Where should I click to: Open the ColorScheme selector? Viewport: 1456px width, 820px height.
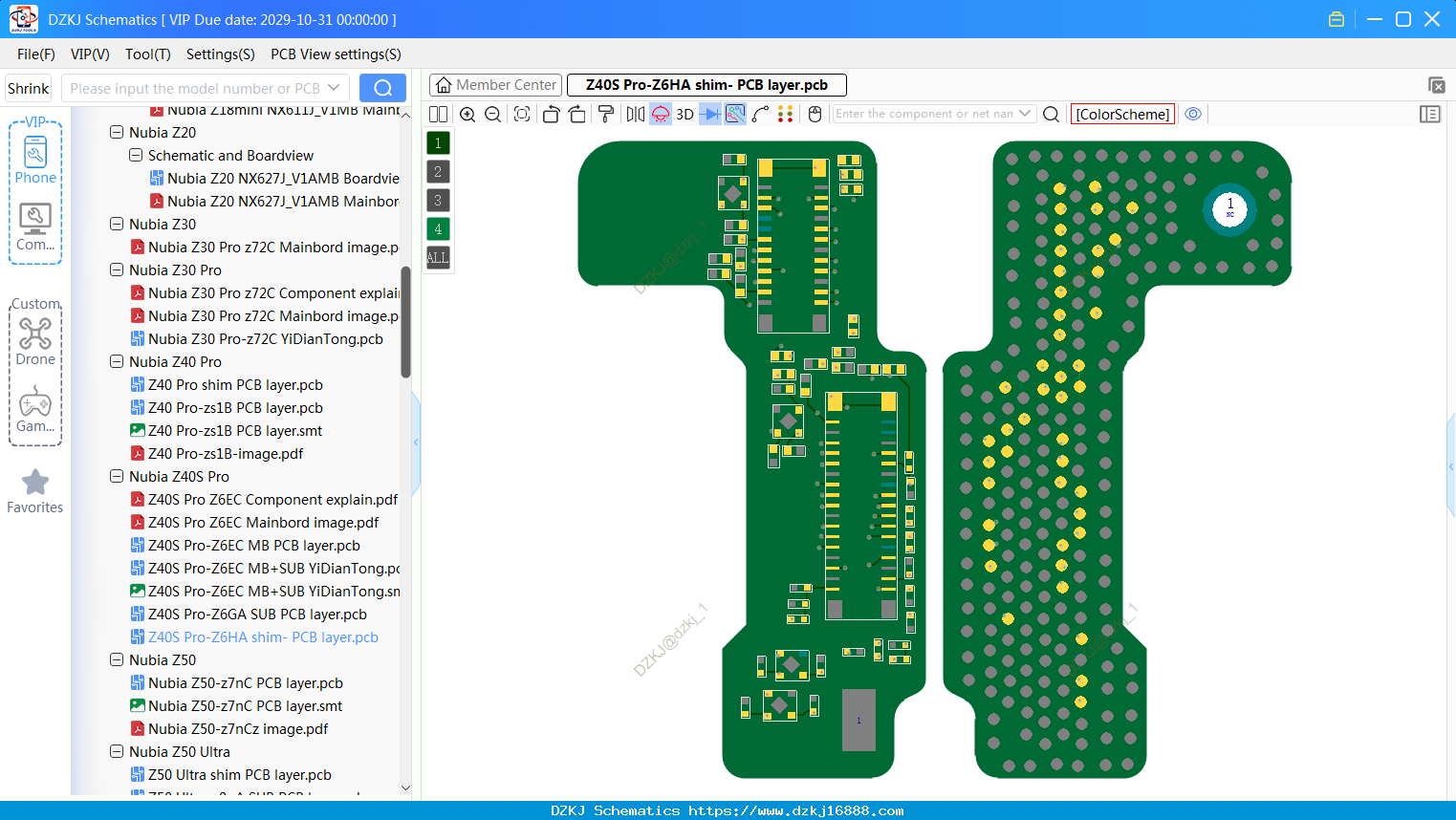[x=1122, y=115]
